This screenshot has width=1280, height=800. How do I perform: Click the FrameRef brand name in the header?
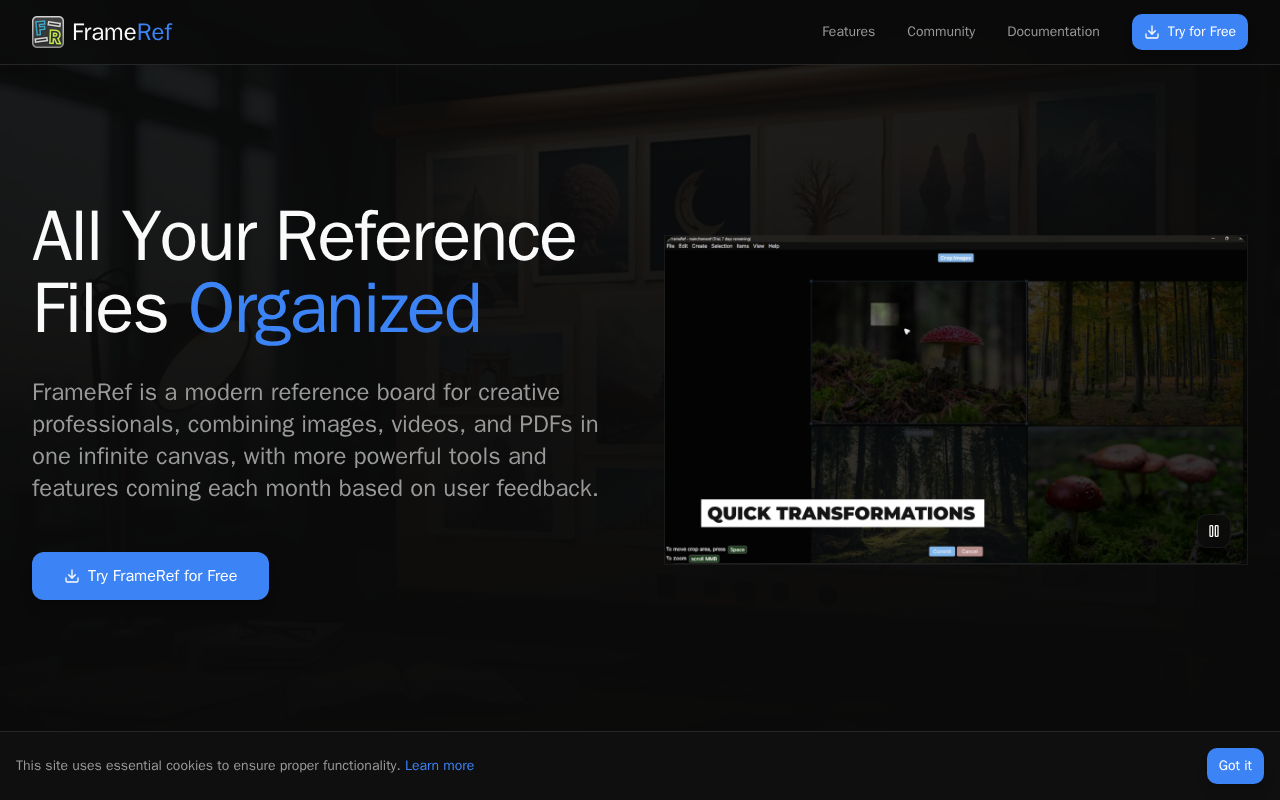(122, 32)
